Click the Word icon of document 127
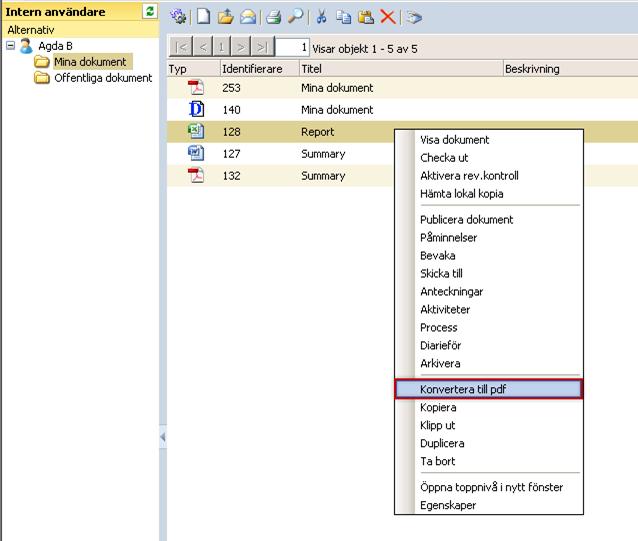 tap(196, 153)
